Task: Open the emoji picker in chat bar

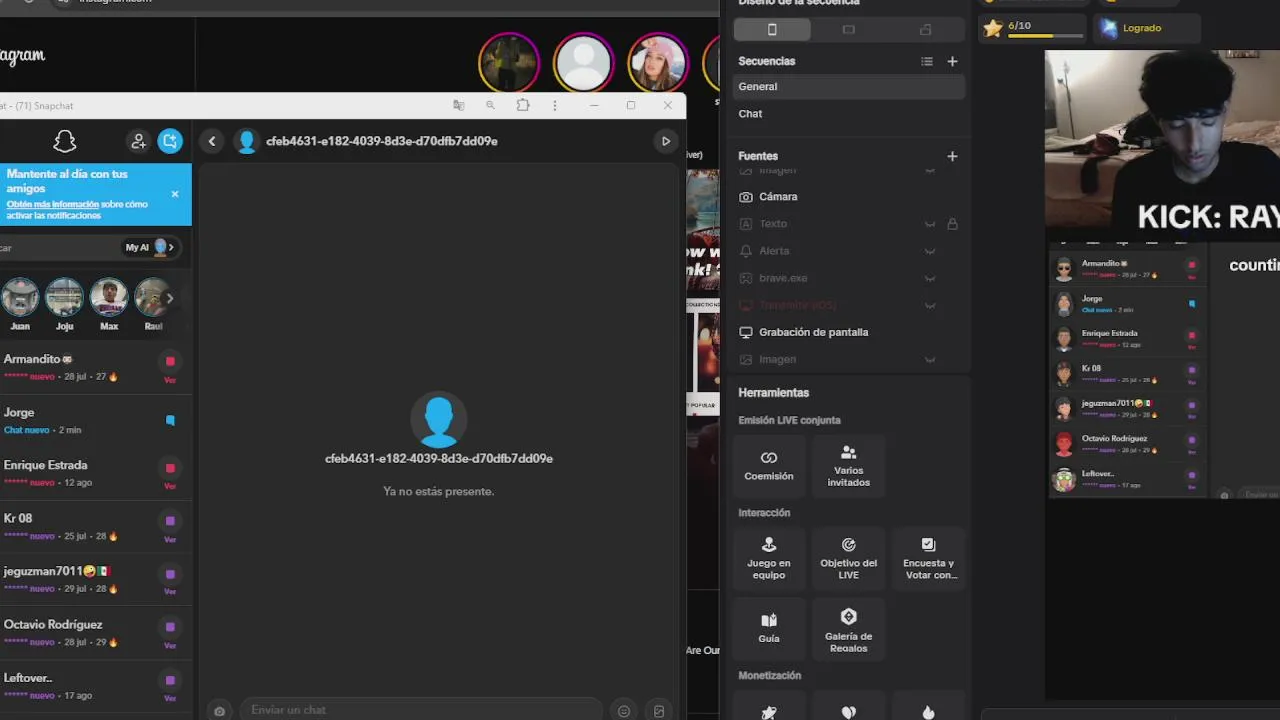Action: click(x=624, y=711)
